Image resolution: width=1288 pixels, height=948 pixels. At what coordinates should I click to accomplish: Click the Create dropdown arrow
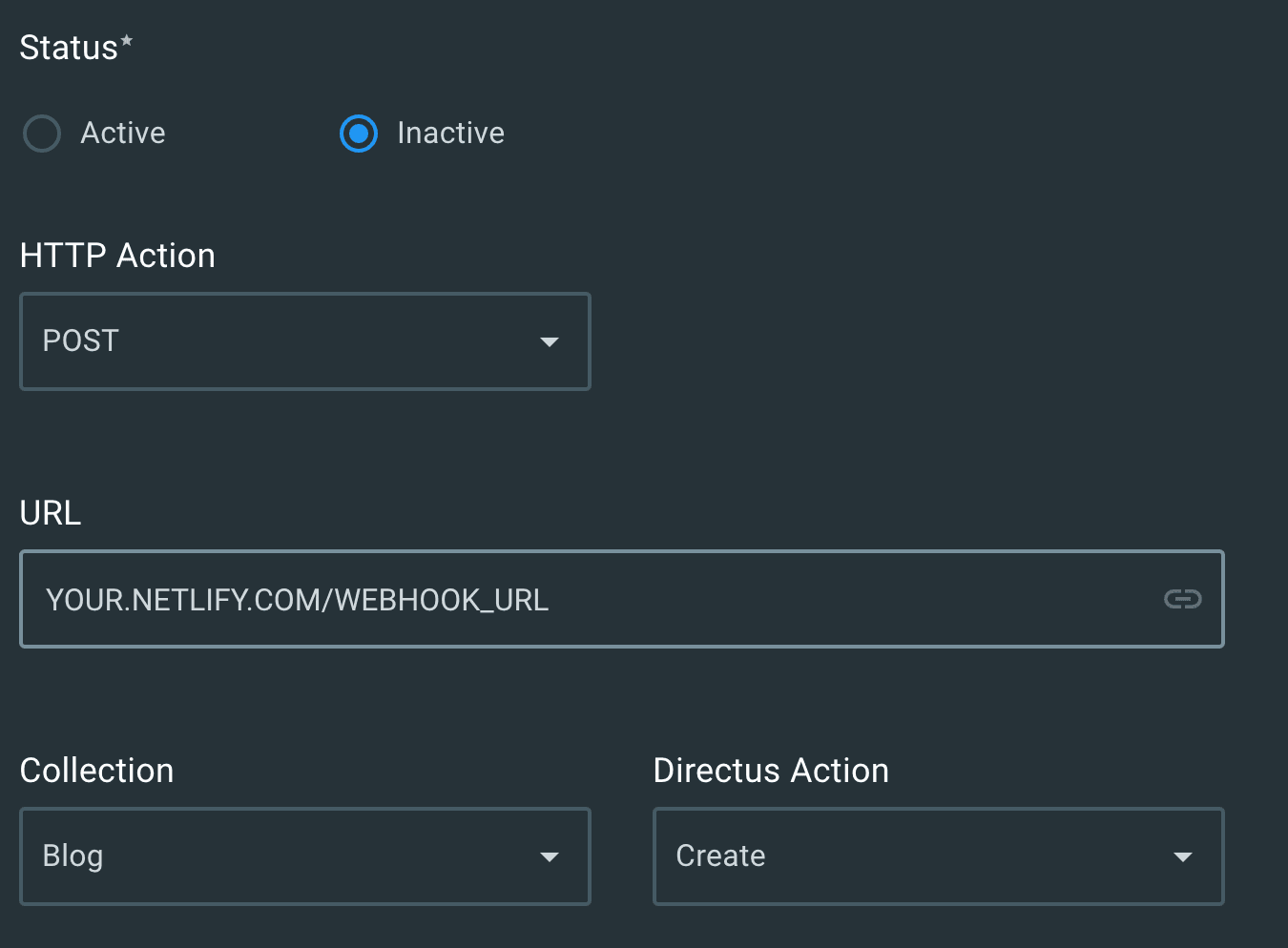pos(1183,856)
